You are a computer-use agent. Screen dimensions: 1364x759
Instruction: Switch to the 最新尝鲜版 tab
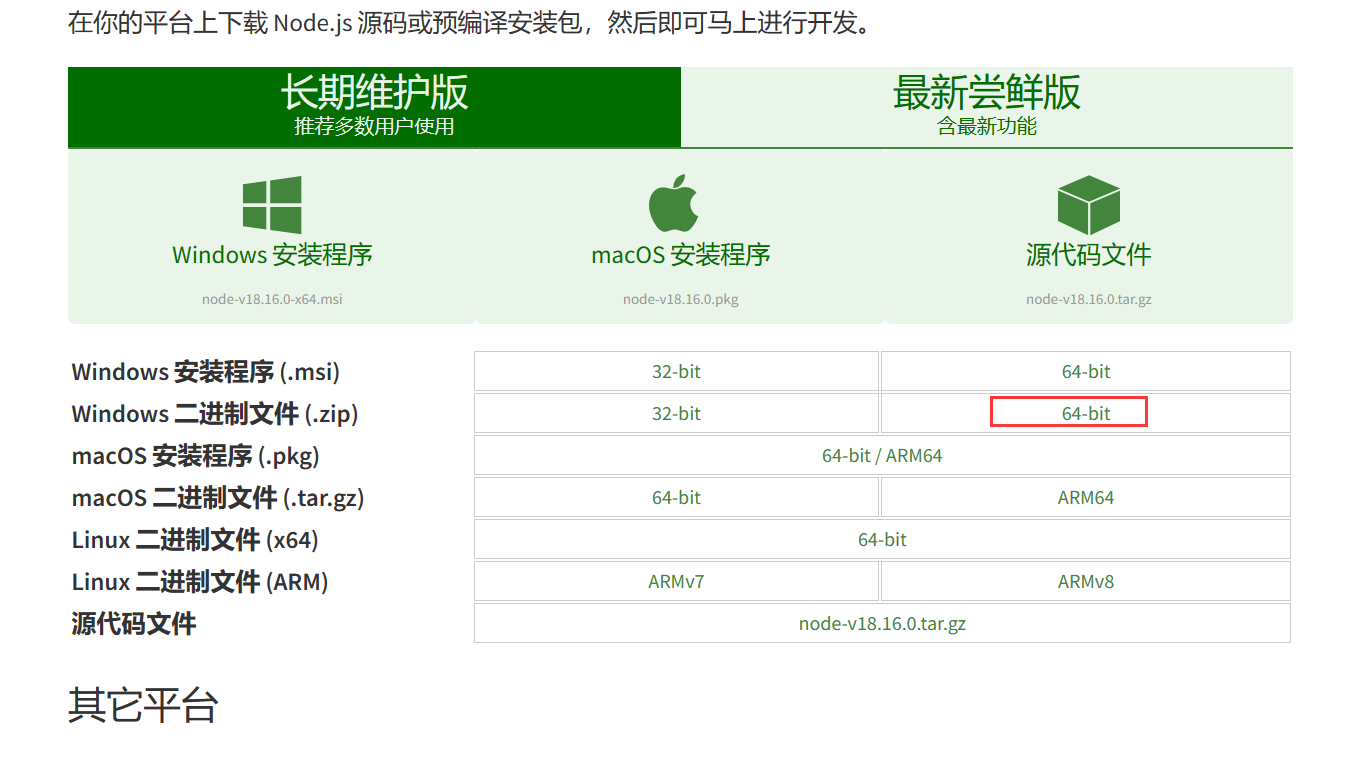tap(987, 107)
